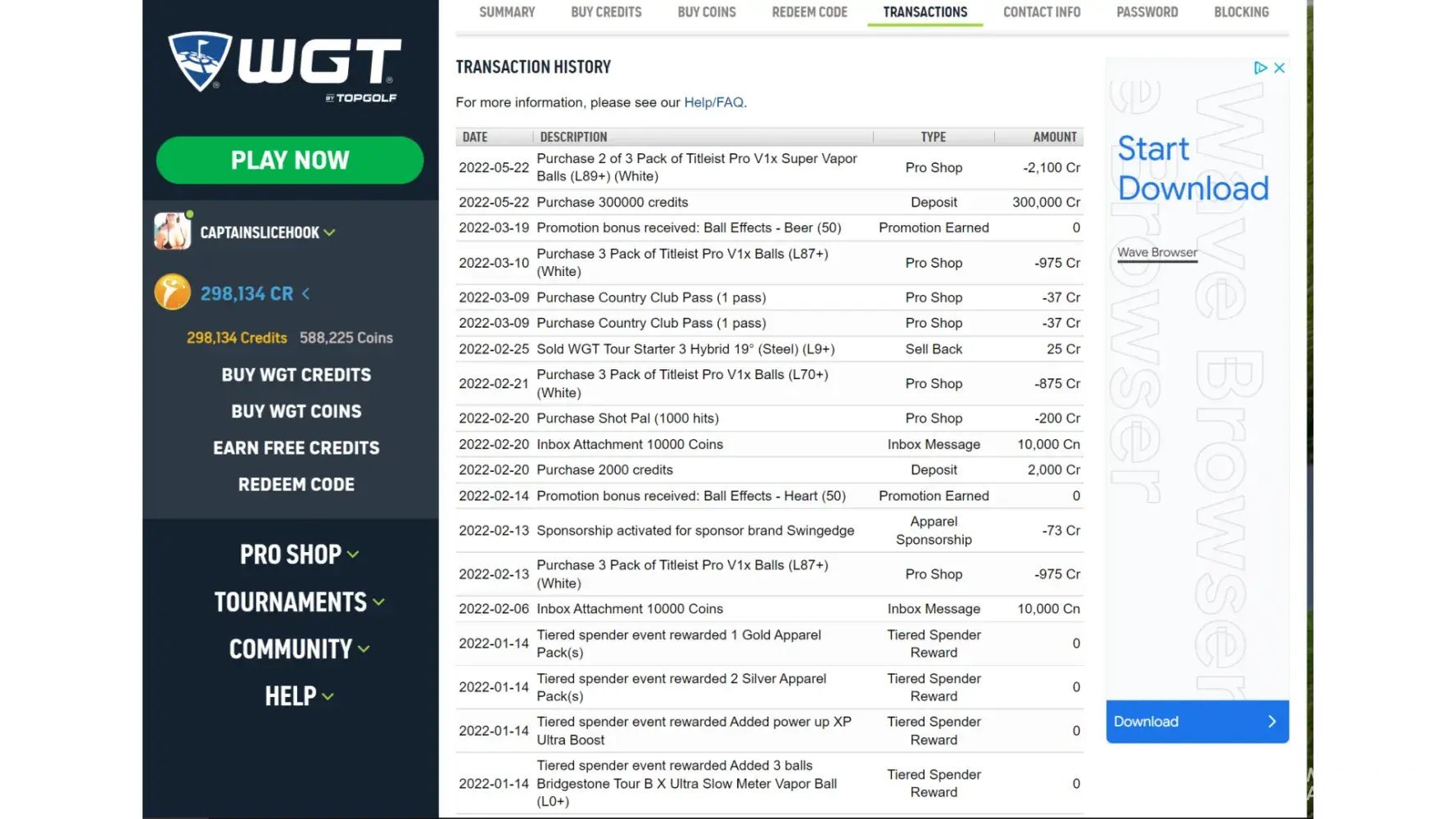This screenshot has width=1456, height=819.
Task: Click the Swingedge sponsorship activated description
Action: [695, 531]
